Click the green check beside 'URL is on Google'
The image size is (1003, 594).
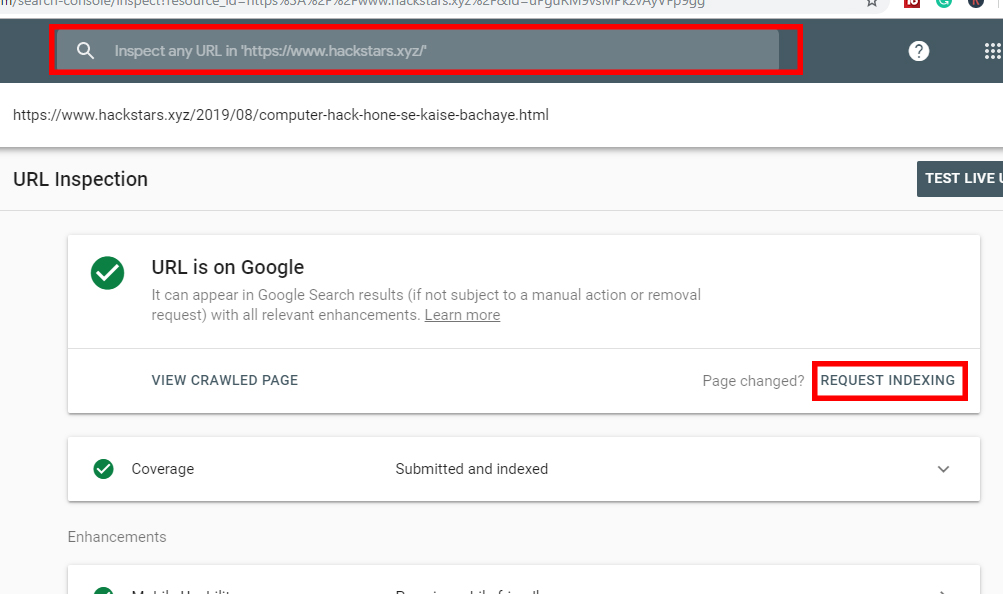click(x=107, y=273)
